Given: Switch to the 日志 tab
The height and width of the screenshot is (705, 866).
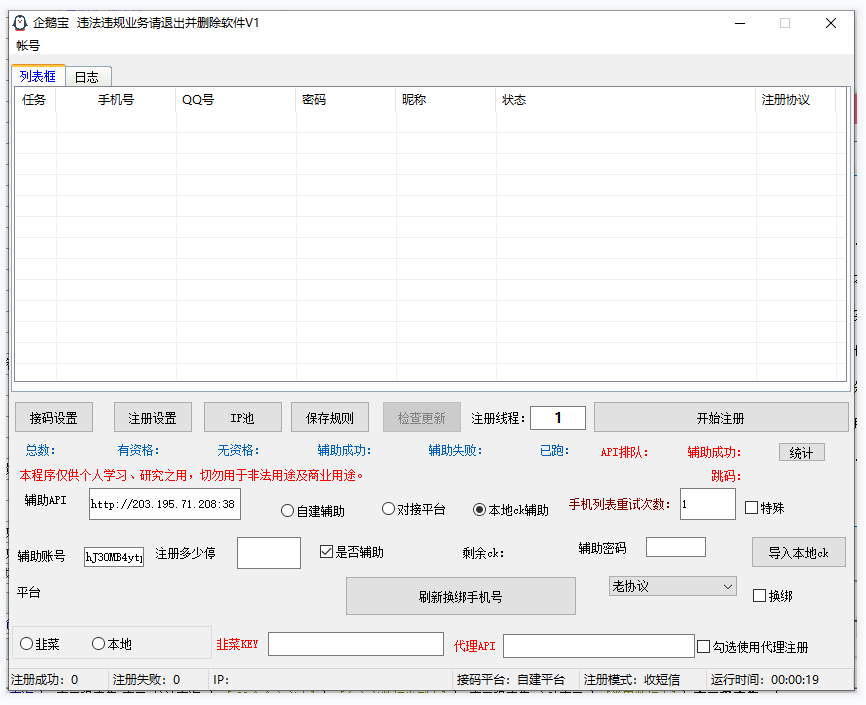Looking at the screenshot, I should (87, 77).
